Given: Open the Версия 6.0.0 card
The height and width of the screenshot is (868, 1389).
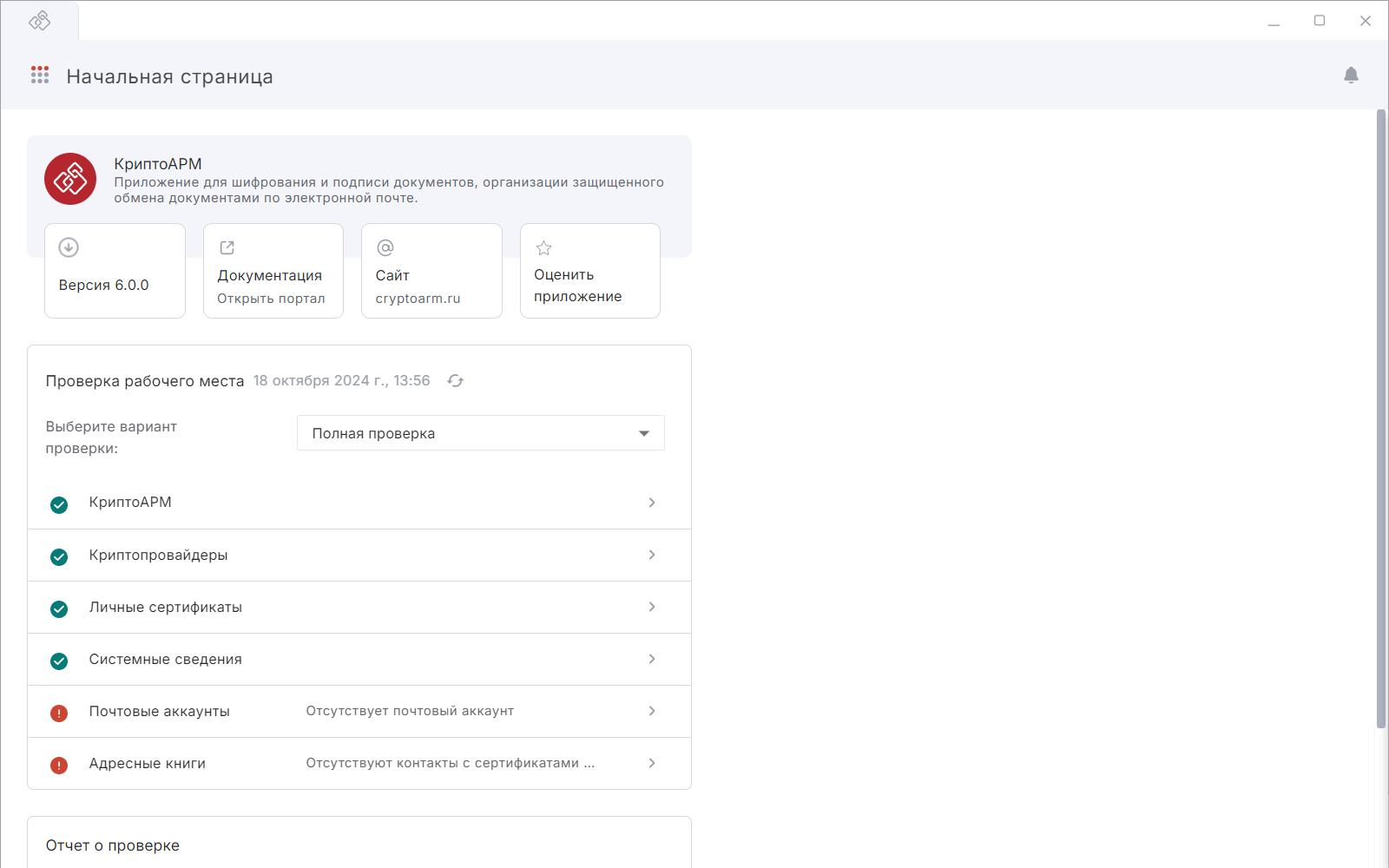Looking at the screenshot, I should 115,271.
